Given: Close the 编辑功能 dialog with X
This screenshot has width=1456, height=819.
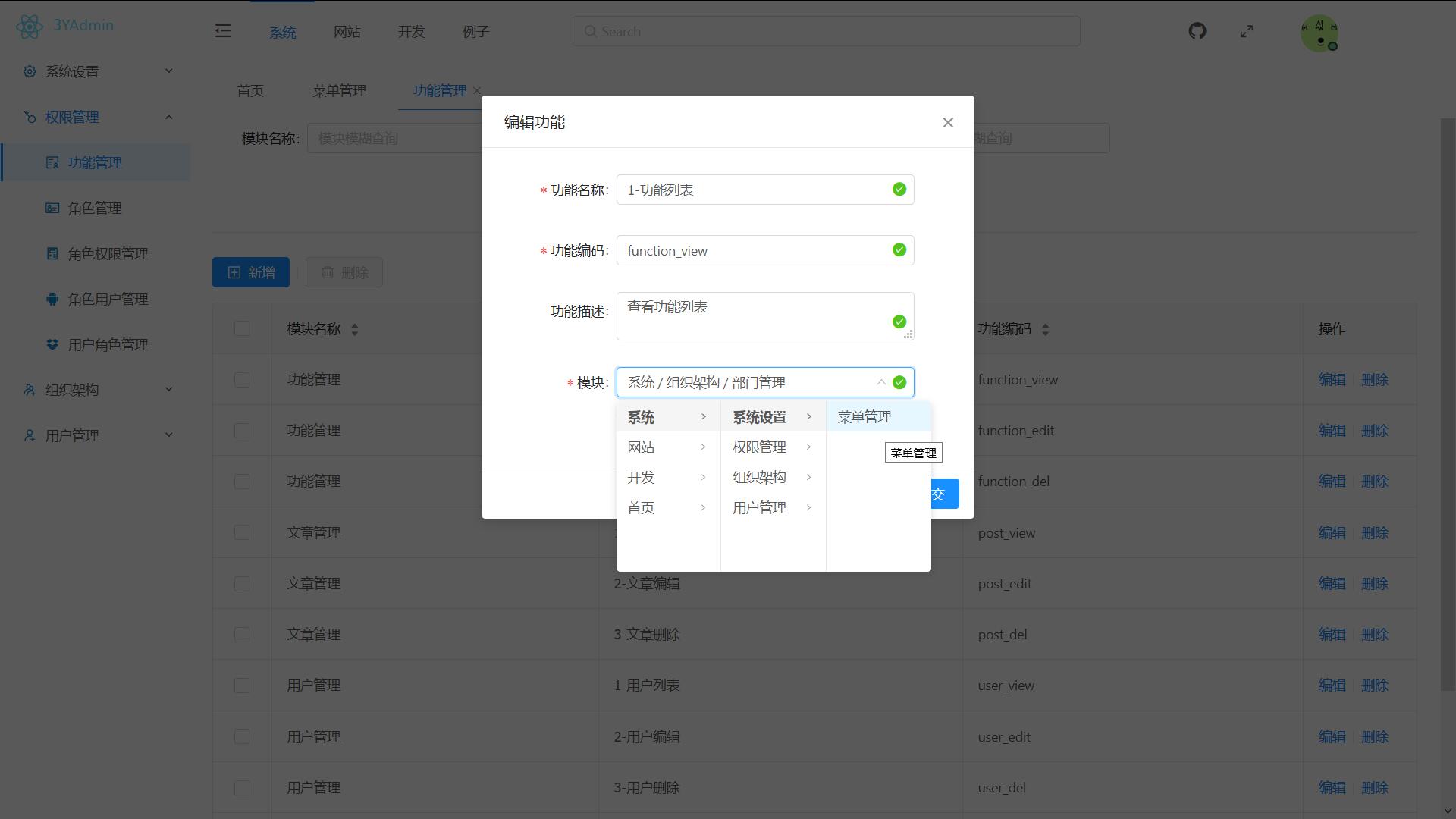Looking at the screenshot, I should 947,123.
